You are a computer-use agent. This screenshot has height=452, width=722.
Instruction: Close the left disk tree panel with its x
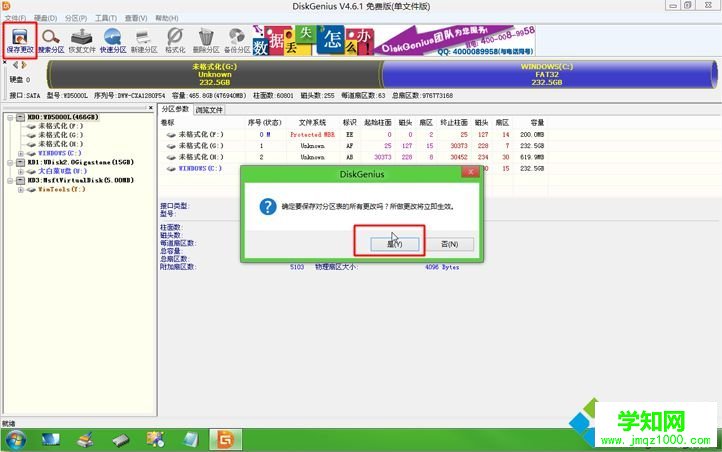point(151,108)
